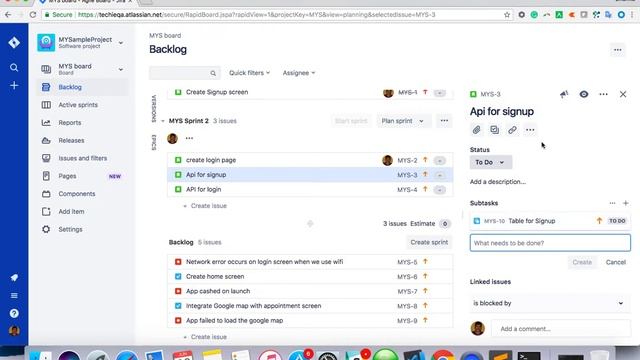Add subtask with plus icon

626,203
